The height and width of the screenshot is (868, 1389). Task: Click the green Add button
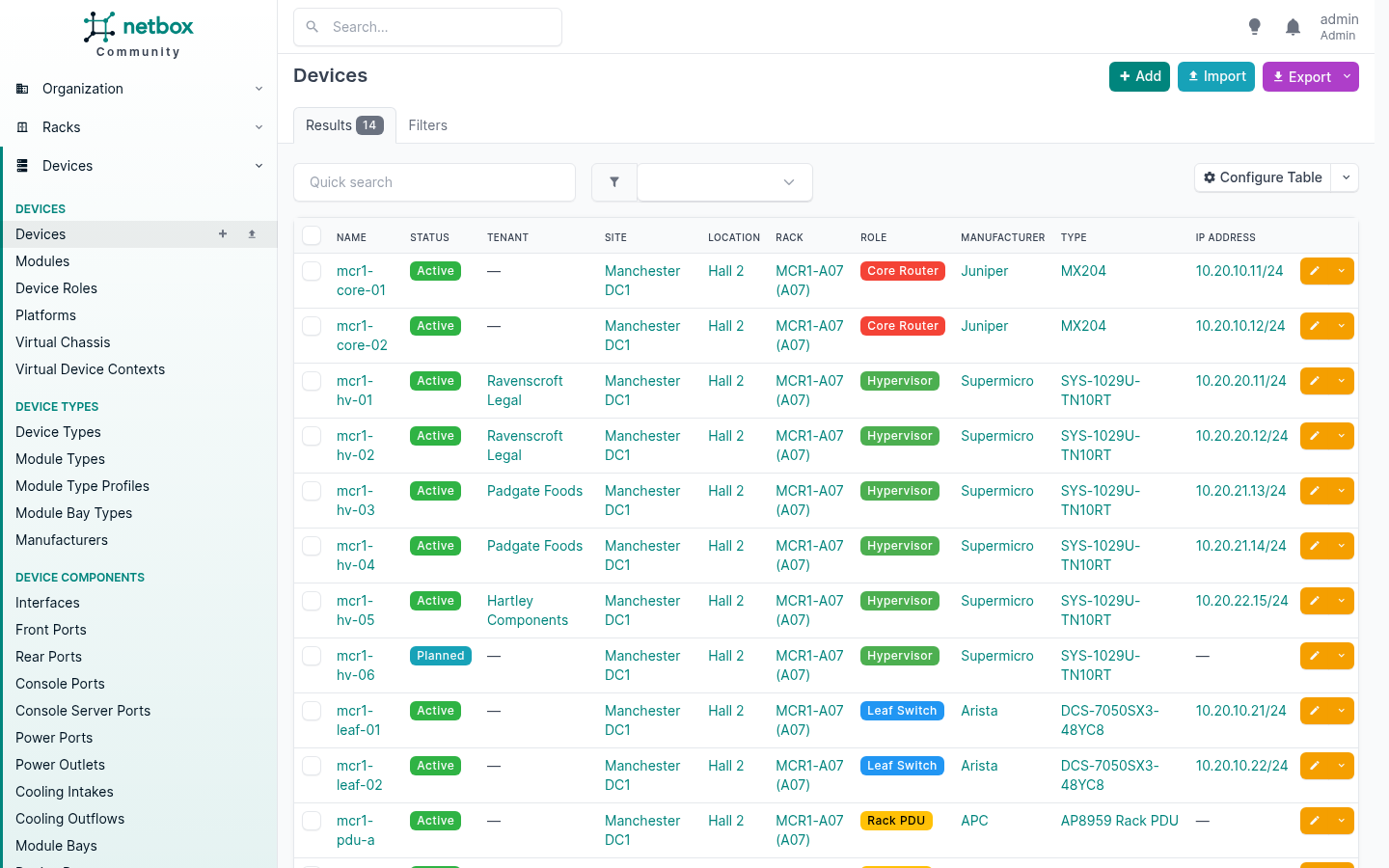[x=1139, y=77]
